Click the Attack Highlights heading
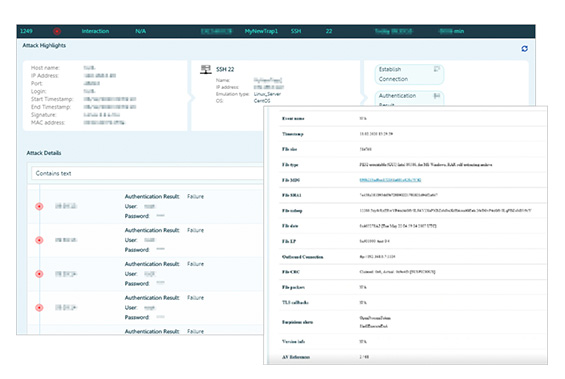 point(44,45)
